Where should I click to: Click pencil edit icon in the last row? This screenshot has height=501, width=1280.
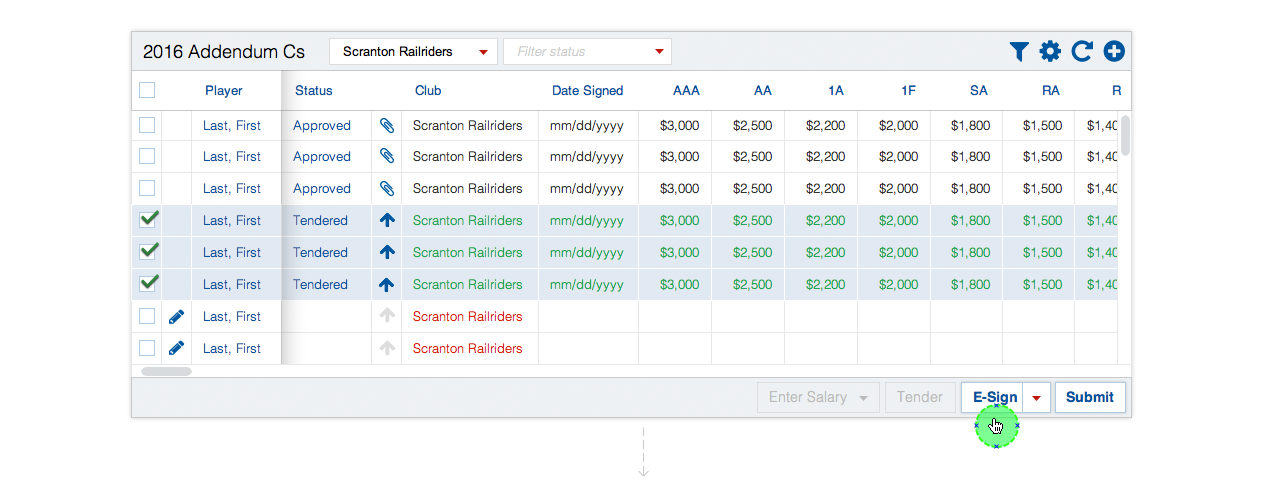(177, 349)
